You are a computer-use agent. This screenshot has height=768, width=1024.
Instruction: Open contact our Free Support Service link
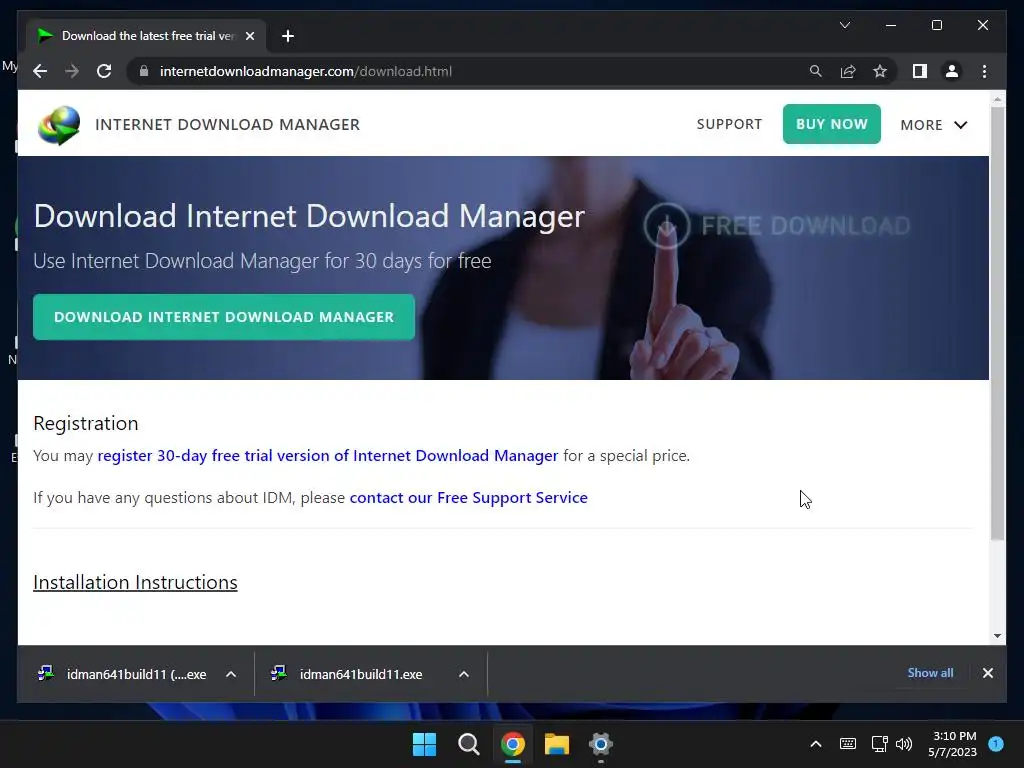[x=468, y=498]
